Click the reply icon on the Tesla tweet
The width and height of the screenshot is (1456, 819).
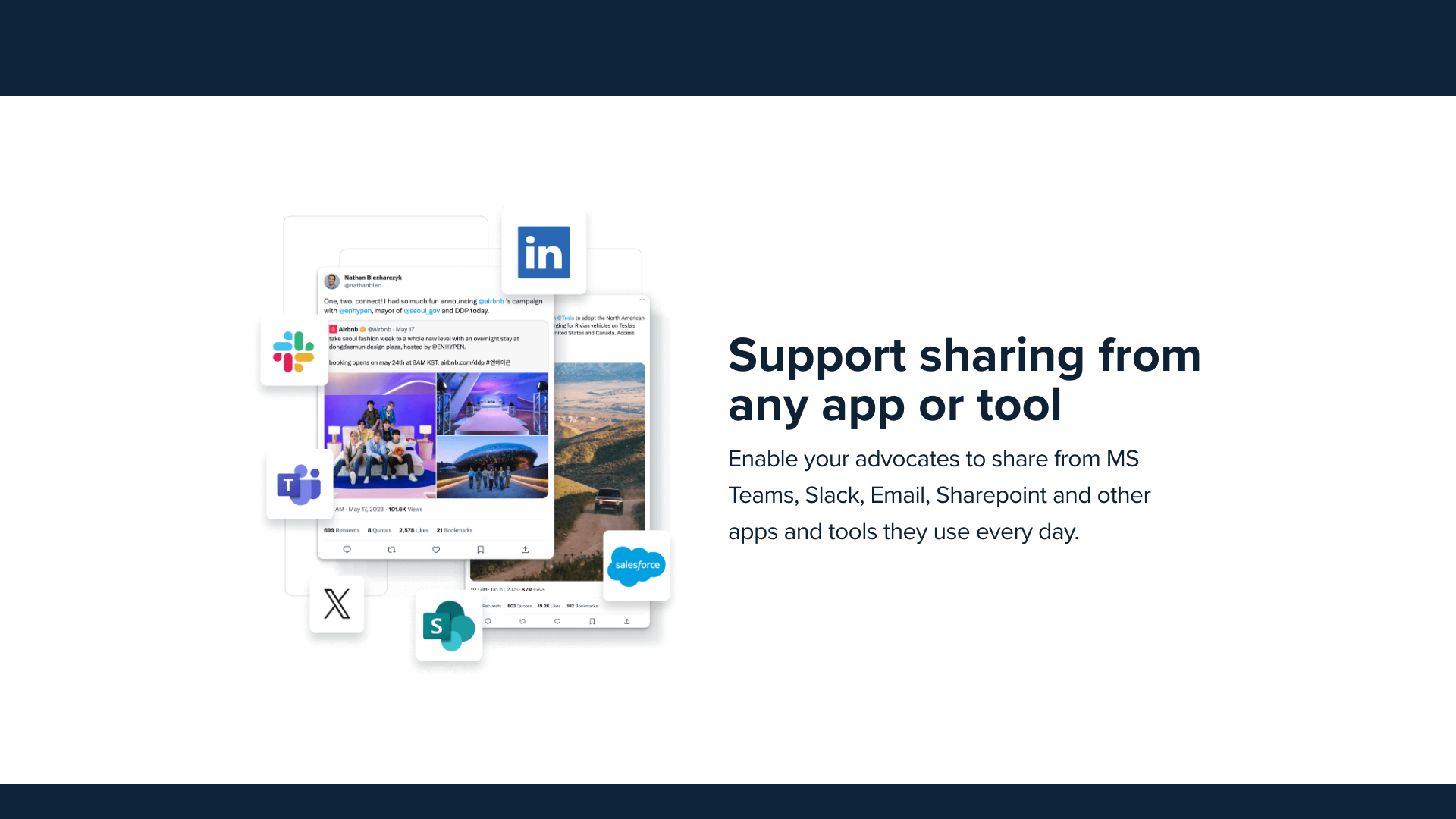pyautogui.click(x=488, y=620)
